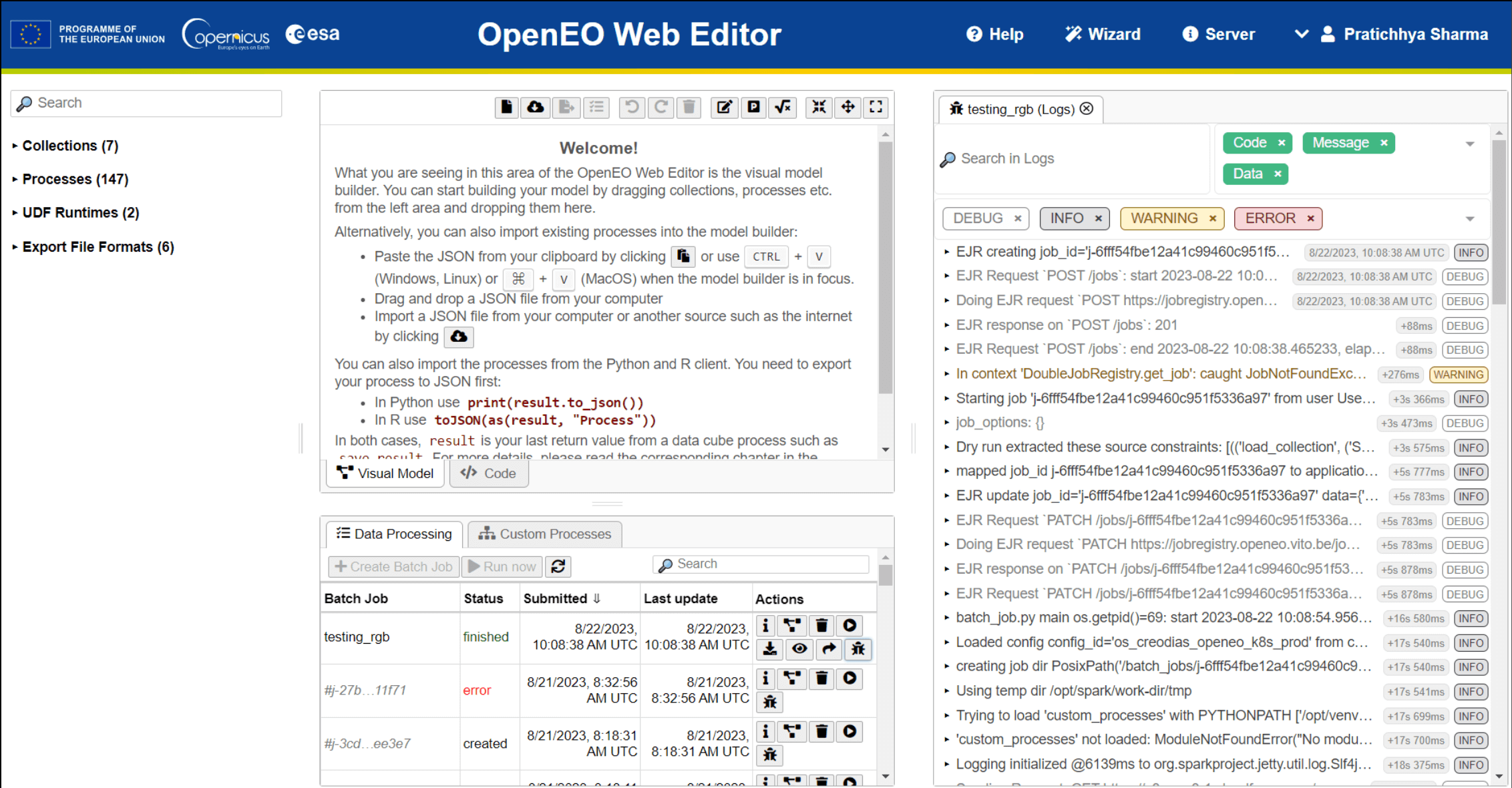Click the trash icon in editor toolbar

[x=689, y=107]
